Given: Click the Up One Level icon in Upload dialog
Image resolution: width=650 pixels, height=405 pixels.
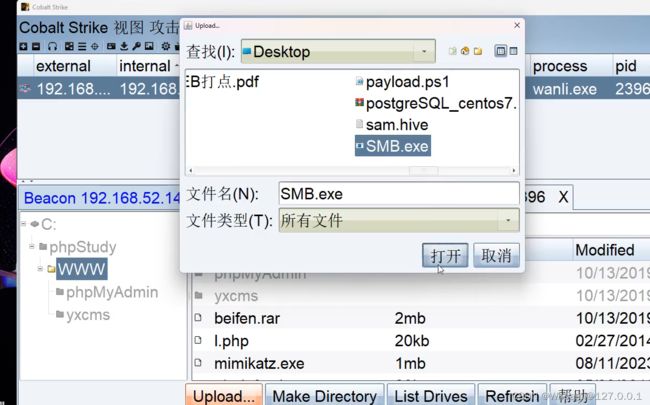Looking at the screenshot, I should [x=452, y=51].
